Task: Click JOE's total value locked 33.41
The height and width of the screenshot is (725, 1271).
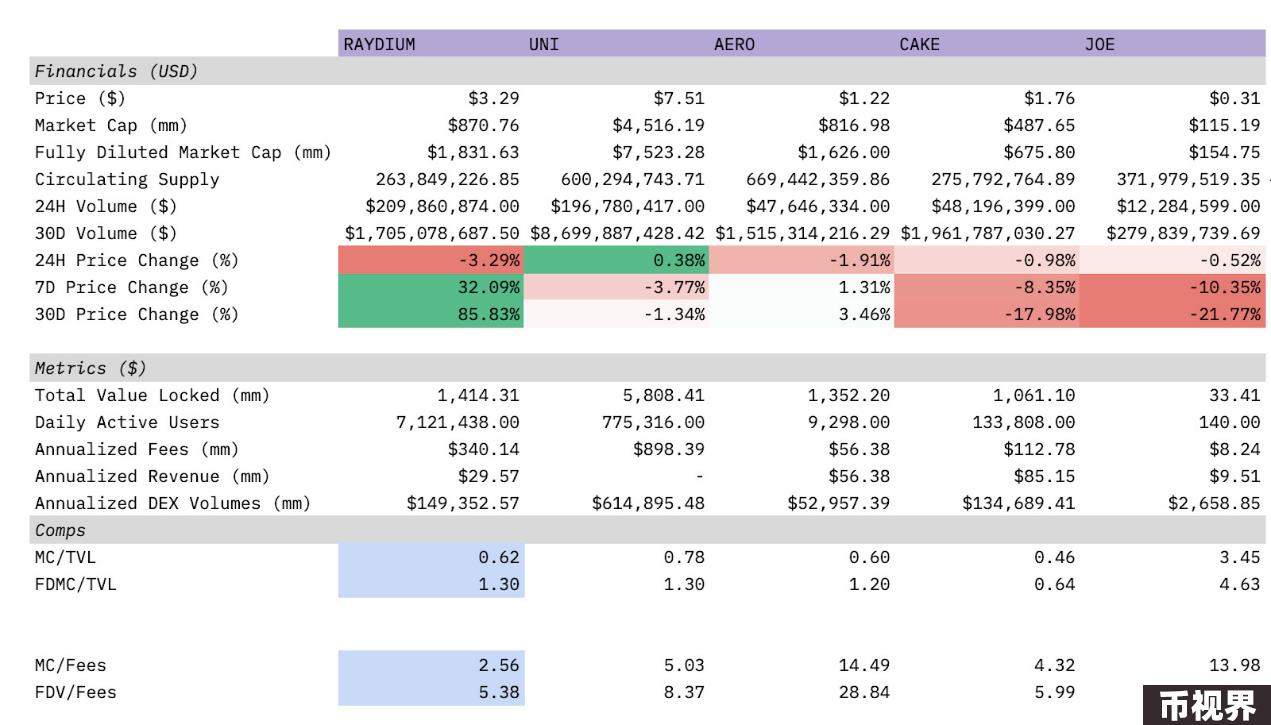Action: [1235, 395]
